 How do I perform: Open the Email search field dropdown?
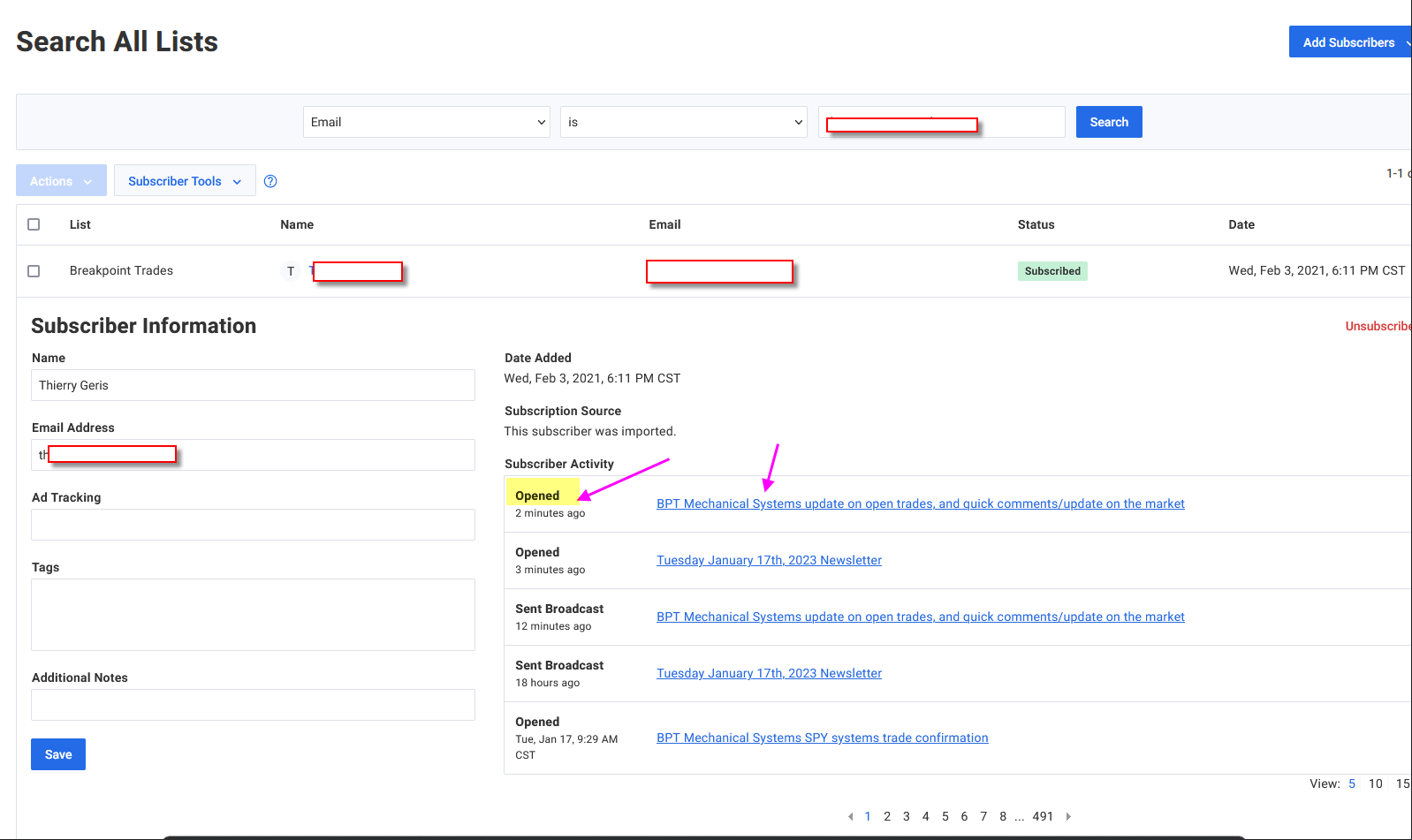tap(426, 122)
